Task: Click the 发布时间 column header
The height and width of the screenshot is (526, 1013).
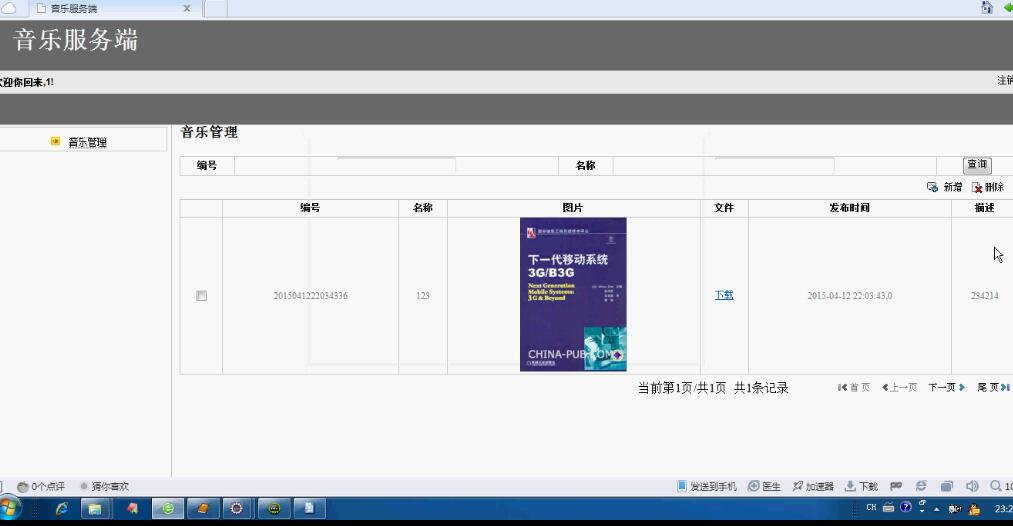Action: point(850,208)
